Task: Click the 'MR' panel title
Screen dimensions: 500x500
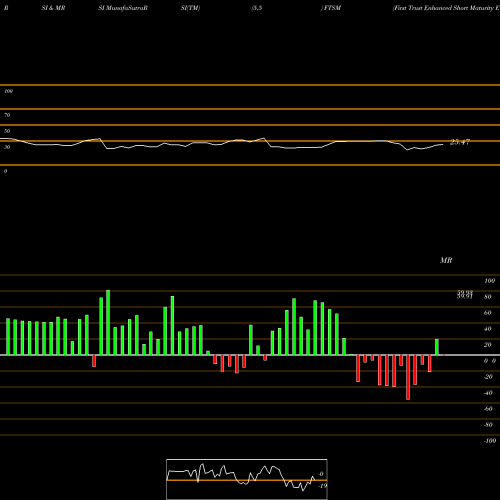Action: [x=446, y=260]
